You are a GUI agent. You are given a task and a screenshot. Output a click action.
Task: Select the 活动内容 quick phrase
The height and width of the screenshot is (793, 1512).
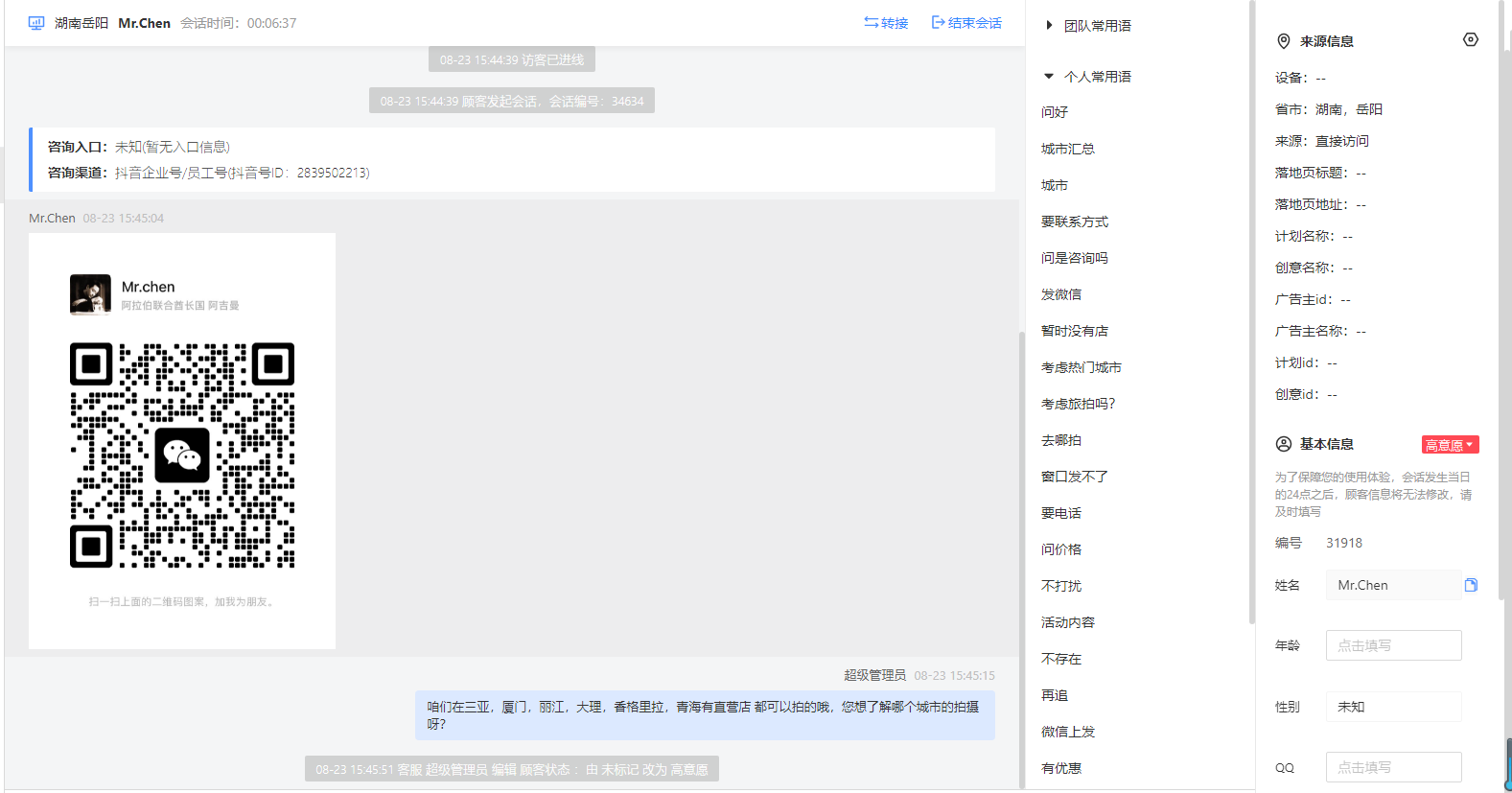point(1068,622)
